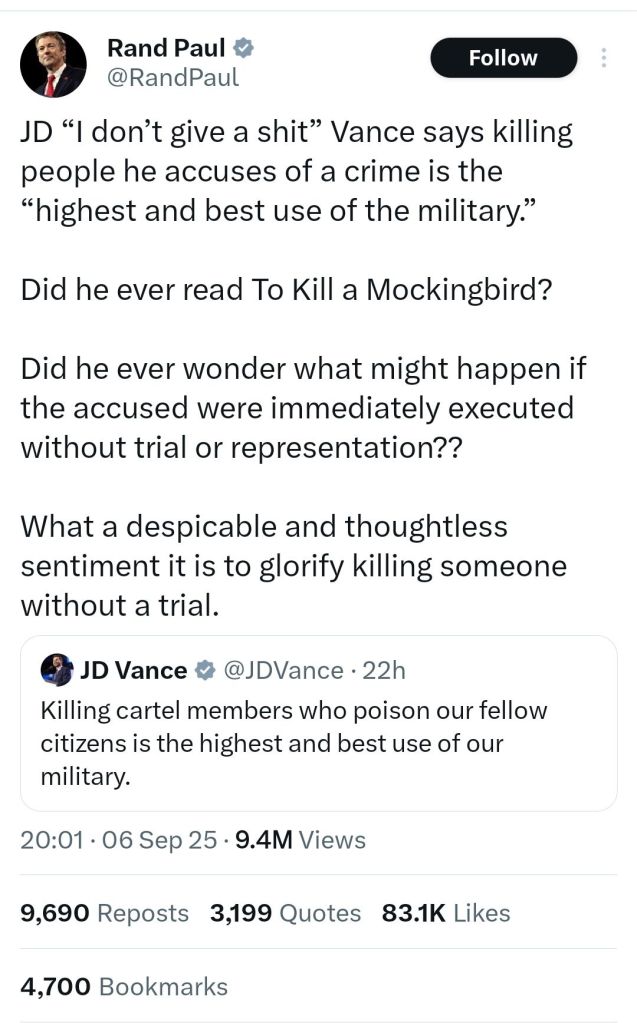637x1023 pixels.
Task: Show the 83.1K Likes list
Action: tap(445, 913)
